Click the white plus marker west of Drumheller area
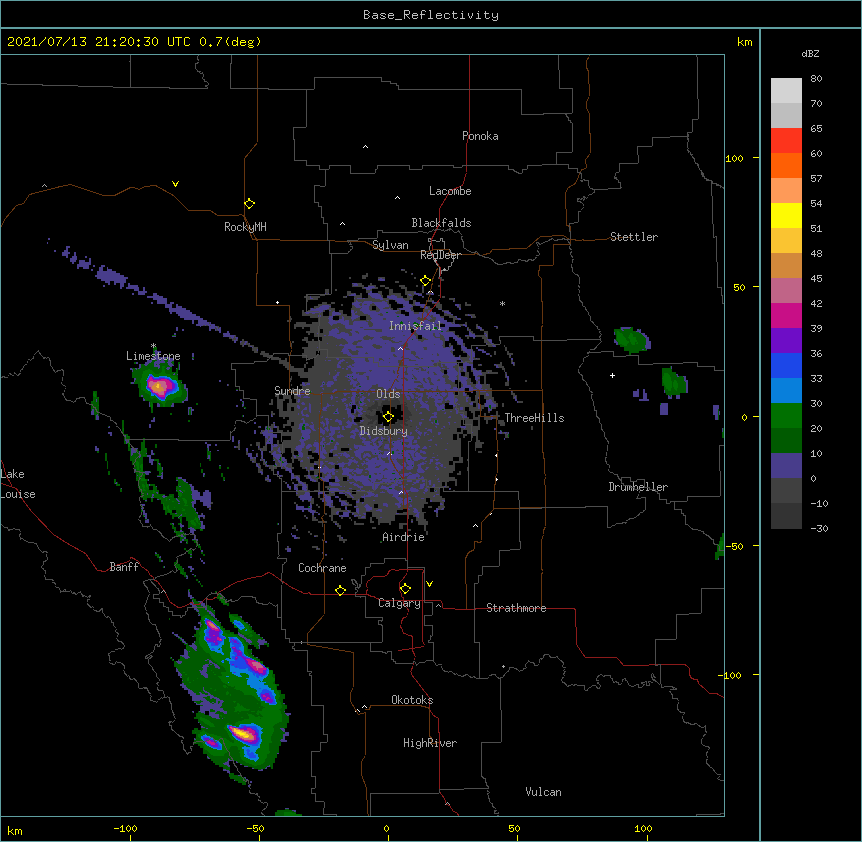This screenshot has height=842, width=862. [612, 375]
